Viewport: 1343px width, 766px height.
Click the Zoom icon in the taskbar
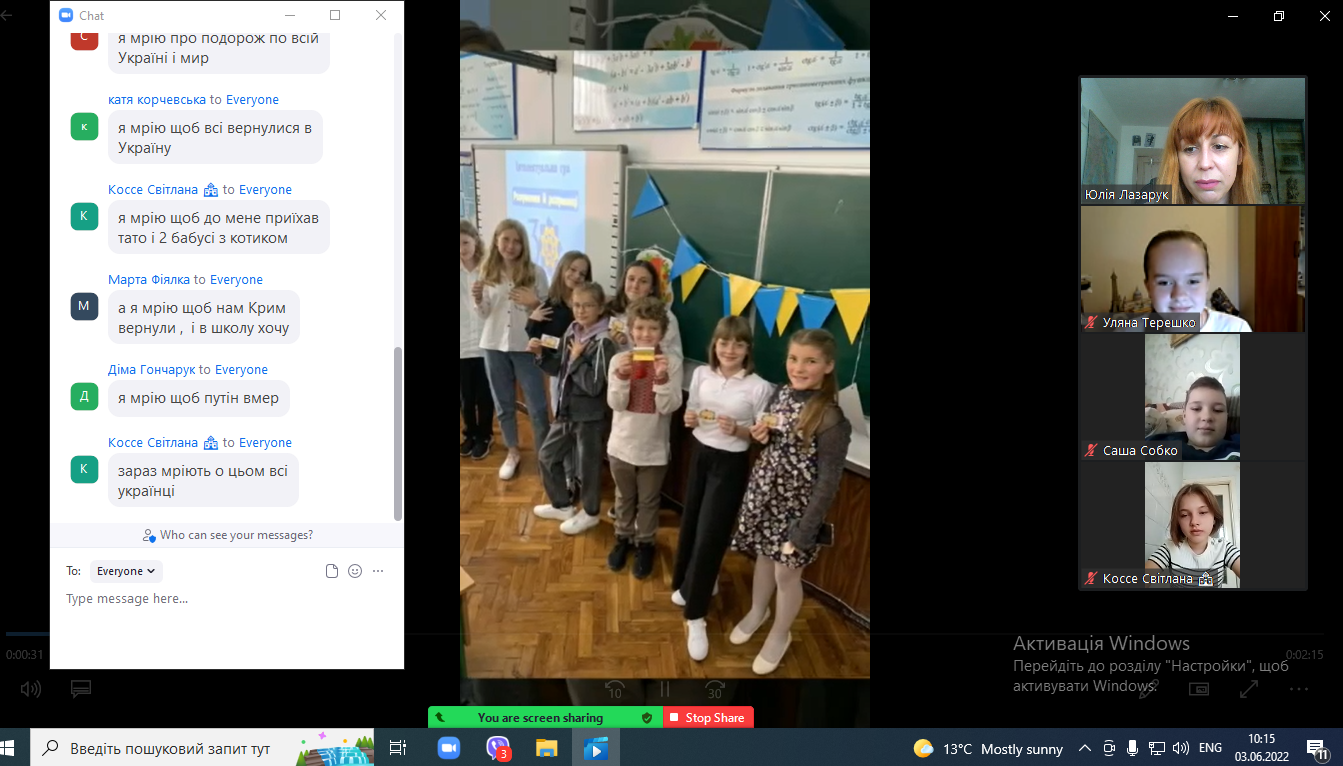[x=448, y=748]
